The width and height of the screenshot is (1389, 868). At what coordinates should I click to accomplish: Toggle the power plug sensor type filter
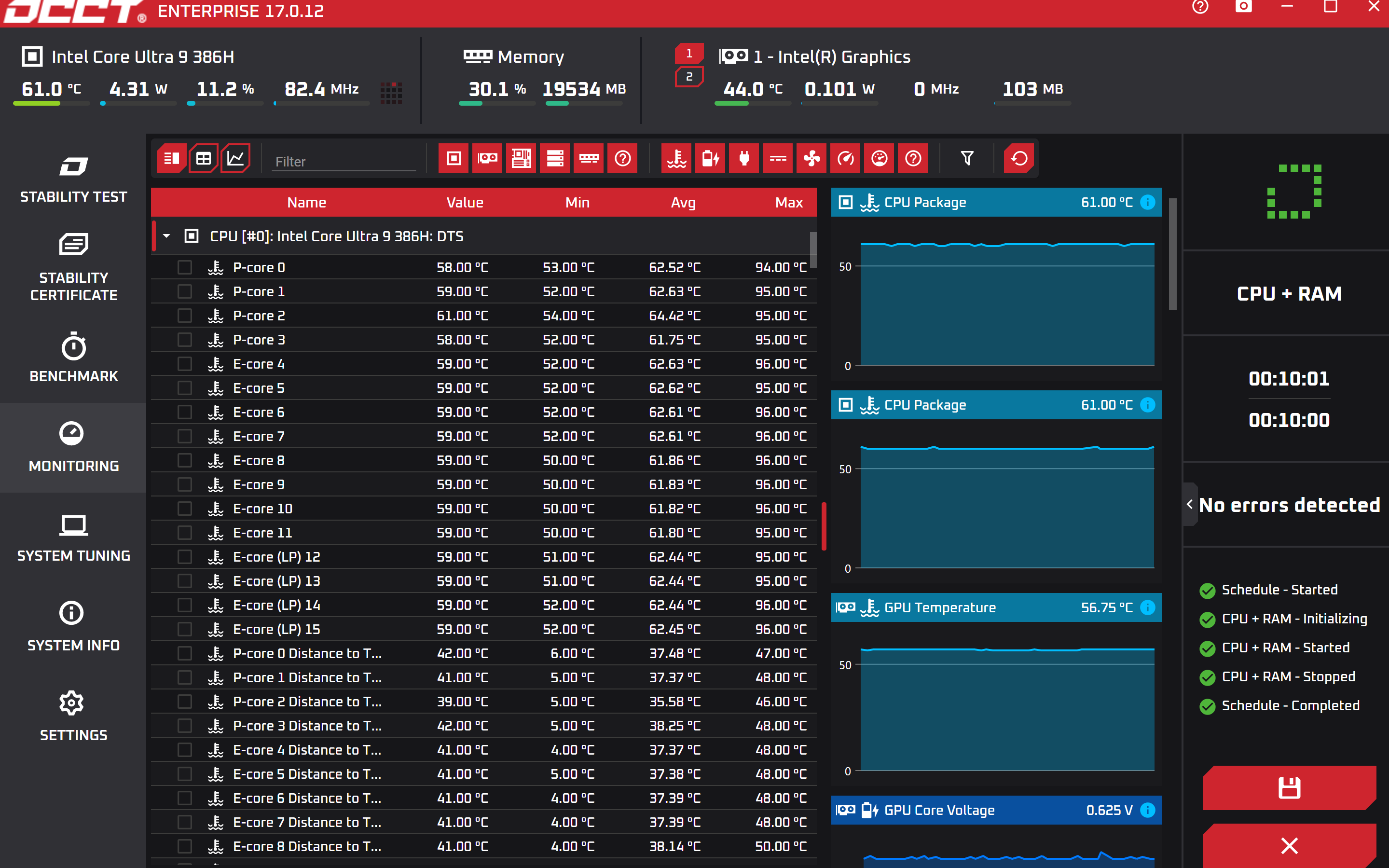[x=744, y=158]
